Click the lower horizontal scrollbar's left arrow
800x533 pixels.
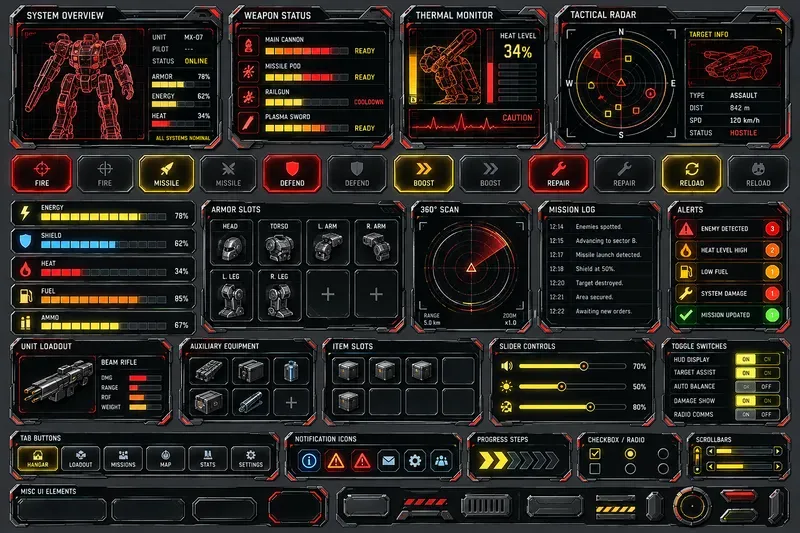710,466
